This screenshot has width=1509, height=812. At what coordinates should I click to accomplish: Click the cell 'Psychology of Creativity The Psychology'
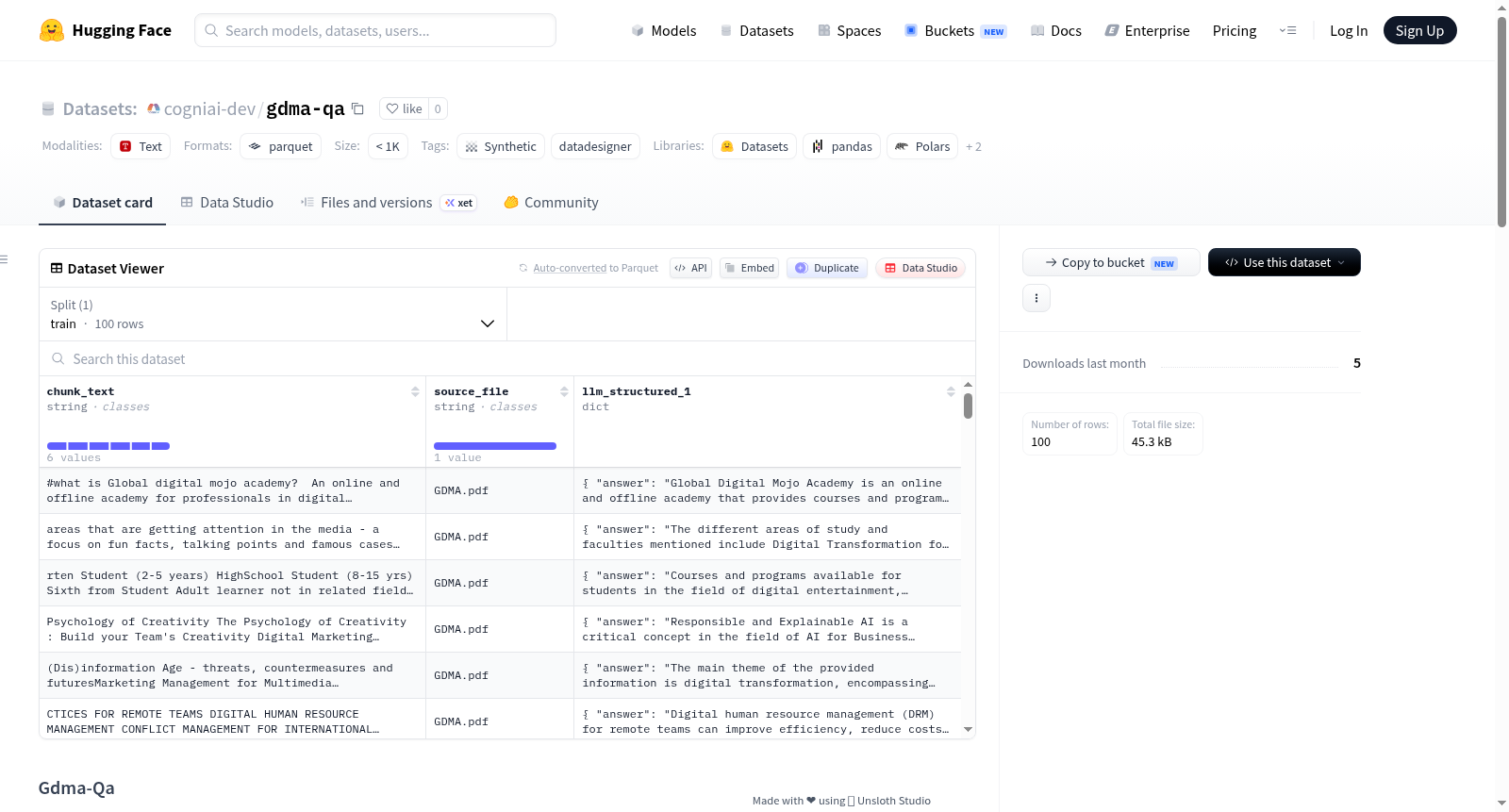(232, 629)
